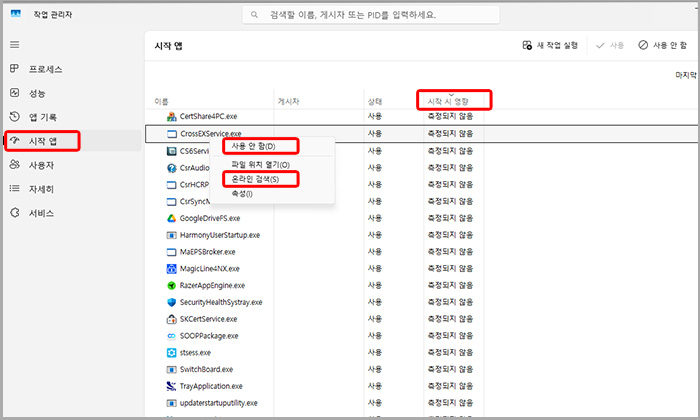Sort by the 이름 (Name) column header

161,102
